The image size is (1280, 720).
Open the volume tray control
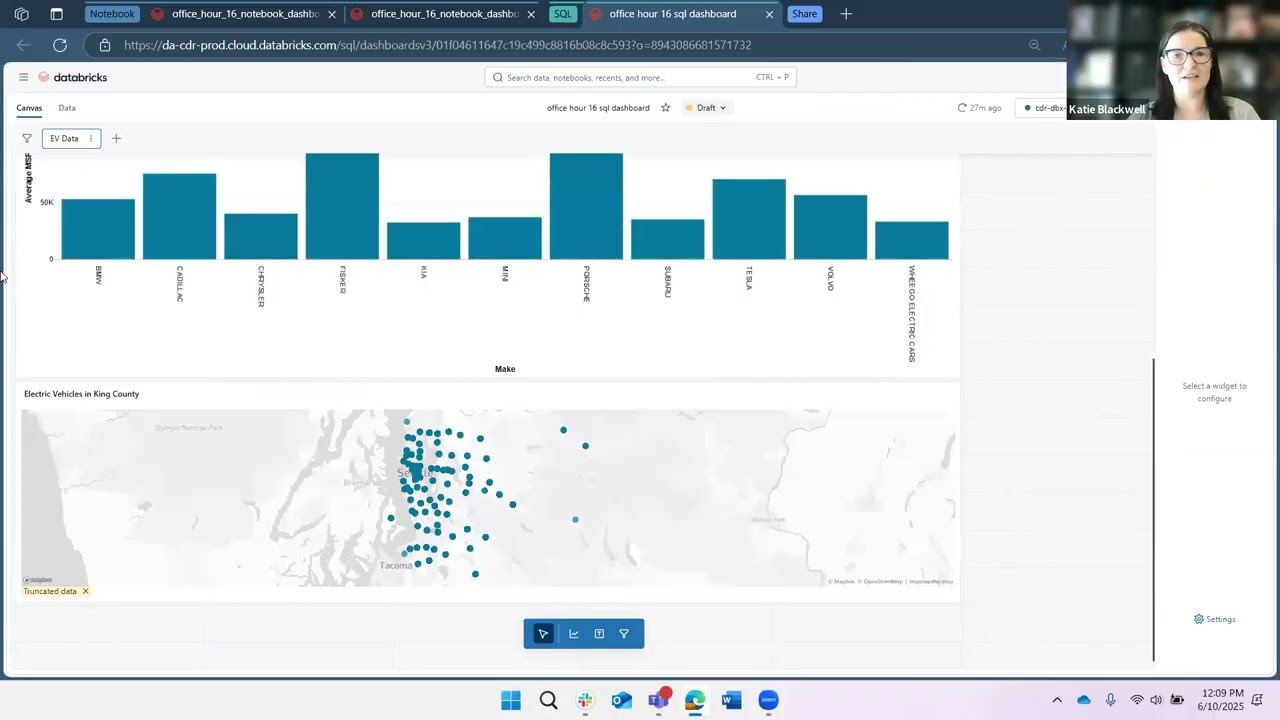click(x=1156, y=700)
